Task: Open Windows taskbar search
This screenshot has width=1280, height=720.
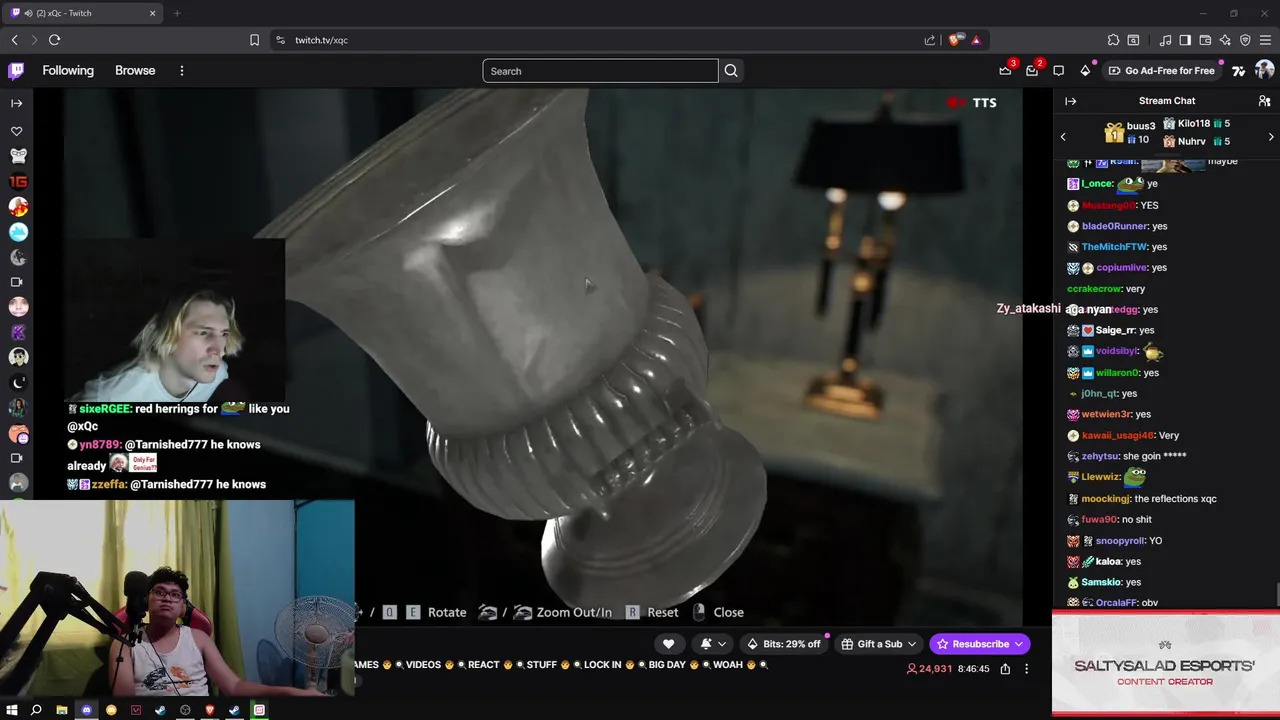Action: tap(36, 710)
